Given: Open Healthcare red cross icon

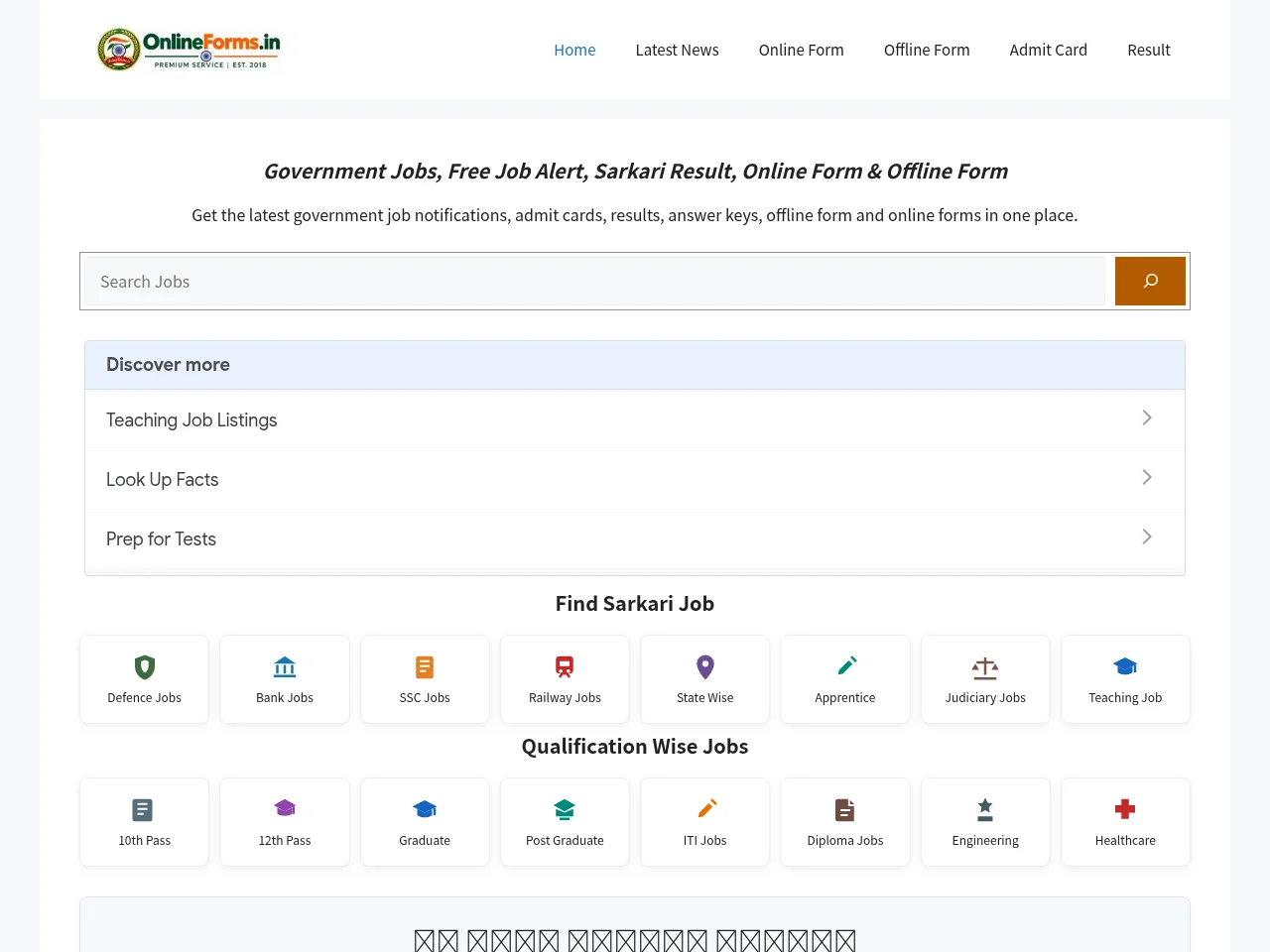Looking at the screenshot, I should point(1125,809).
